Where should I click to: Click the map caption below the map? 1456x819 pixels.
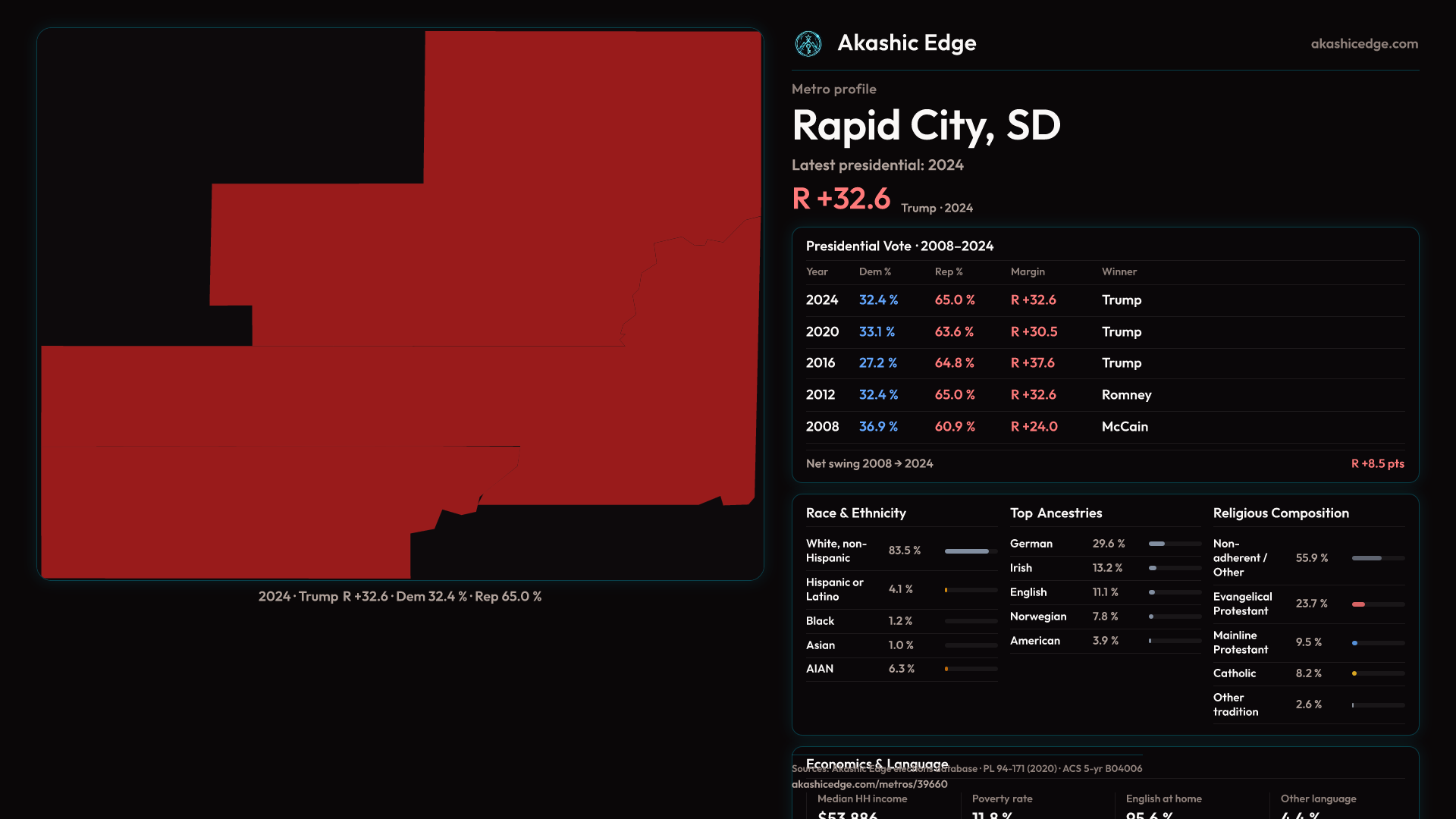pyautogui.click(x=400, y=597)
